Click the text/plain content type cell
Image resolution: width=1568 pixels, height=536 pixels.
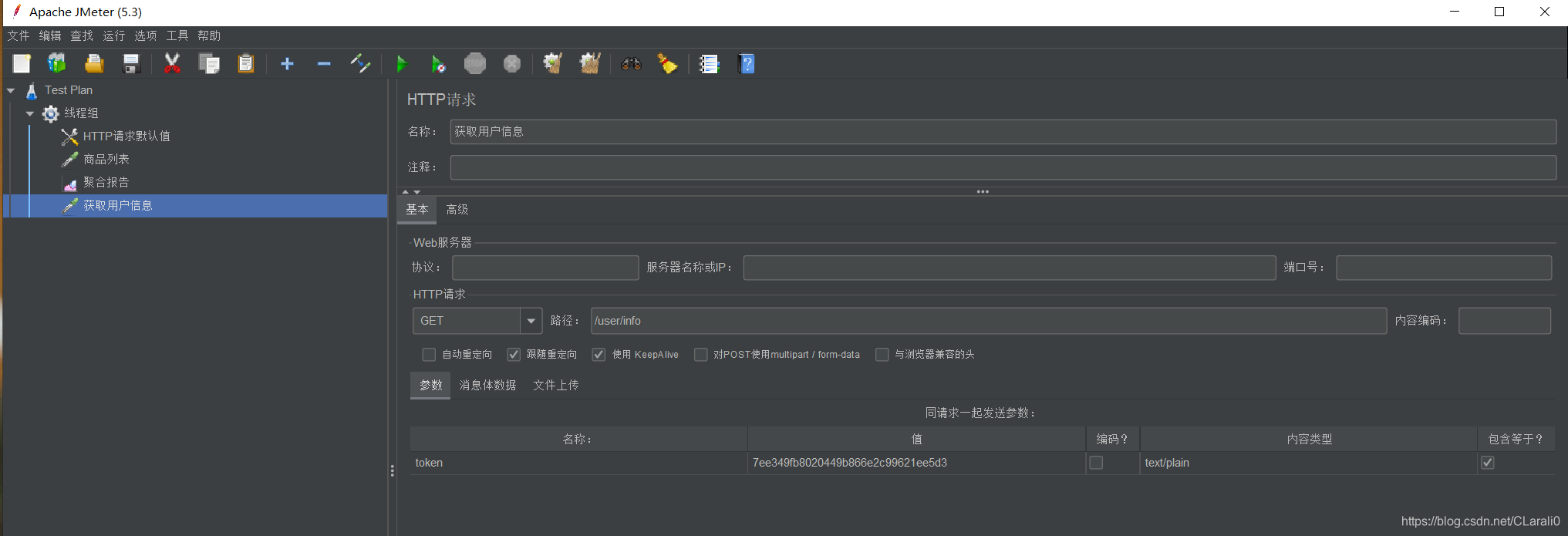[1309, 463]
